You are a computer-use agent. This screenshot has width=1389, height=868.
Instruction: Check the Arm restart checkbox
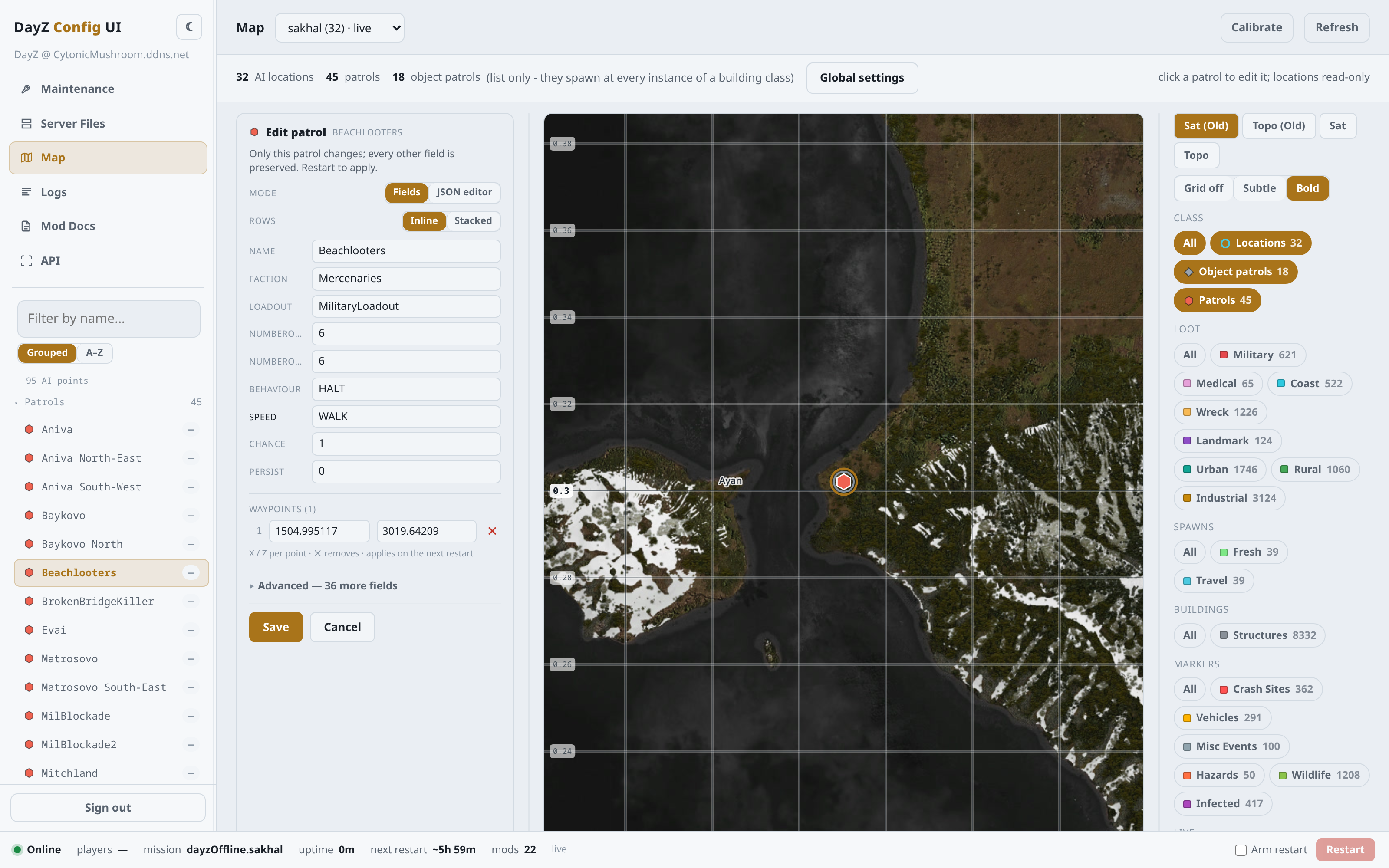[x=1241, y=850]
